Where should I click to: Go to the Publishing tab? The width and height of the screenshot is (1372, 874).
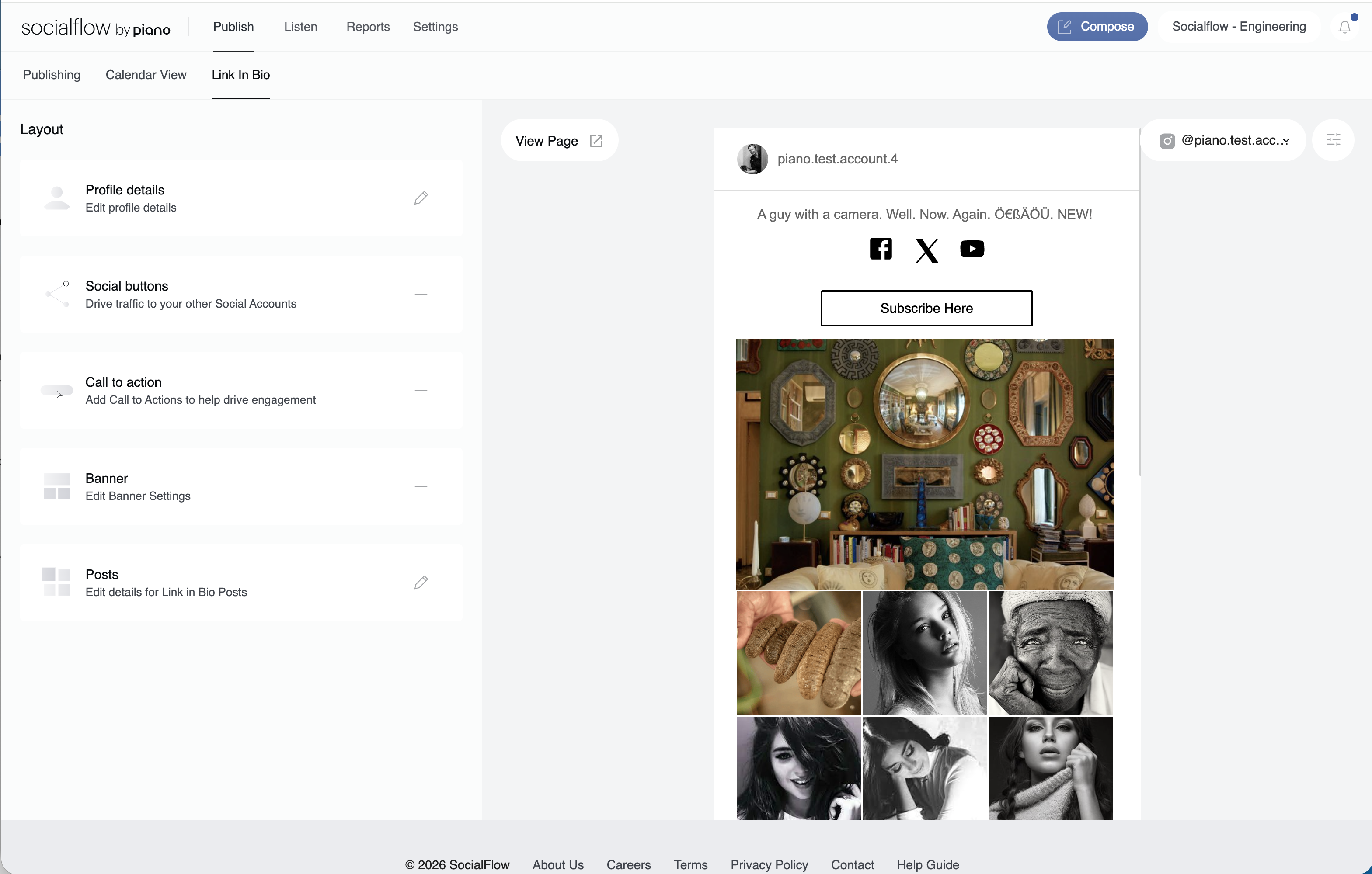[52, 75]
